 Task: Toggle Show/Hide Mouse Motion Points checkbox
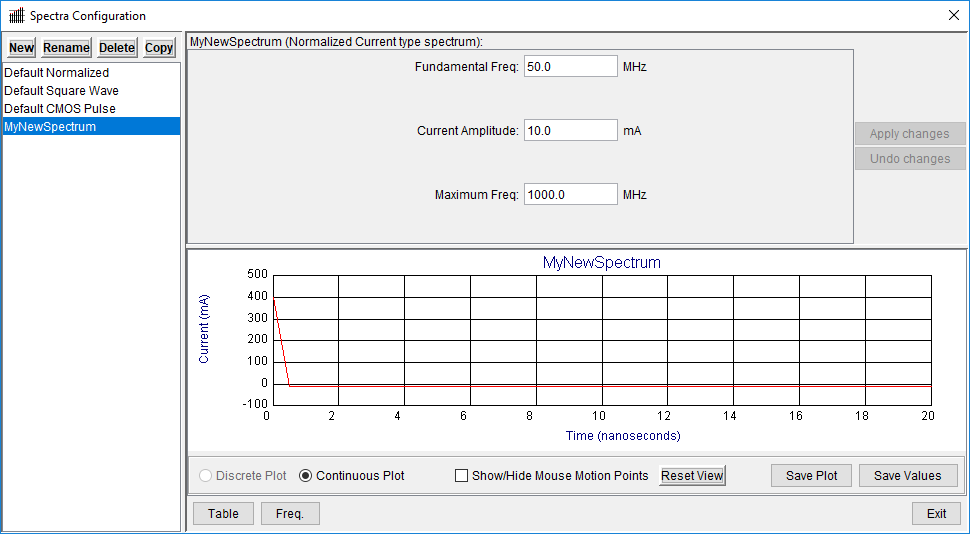tap(551, 476)
